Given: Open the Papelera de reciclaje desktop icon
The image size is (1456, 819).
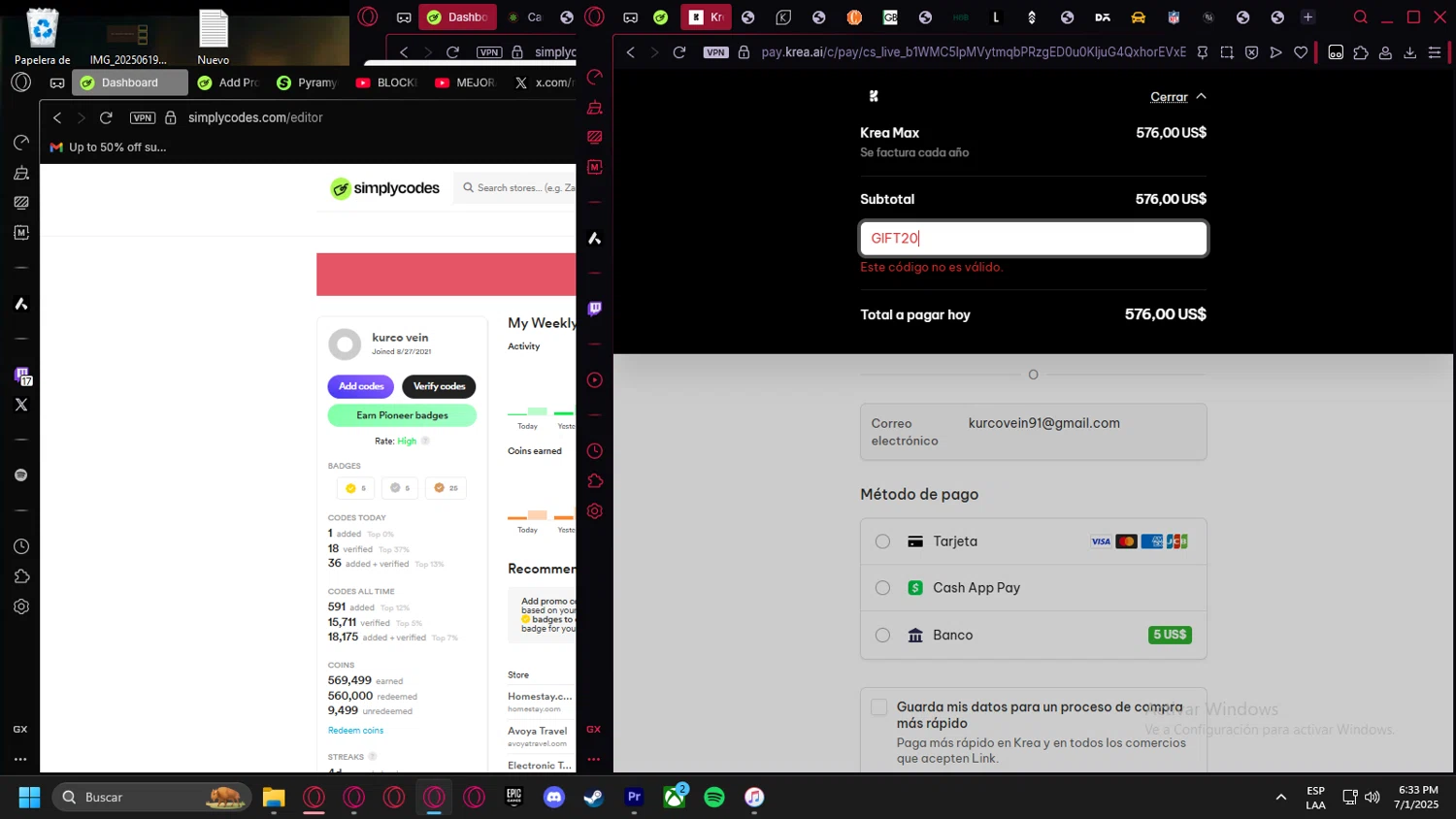Looking at the screenshot, I should (x=43, y=37).
